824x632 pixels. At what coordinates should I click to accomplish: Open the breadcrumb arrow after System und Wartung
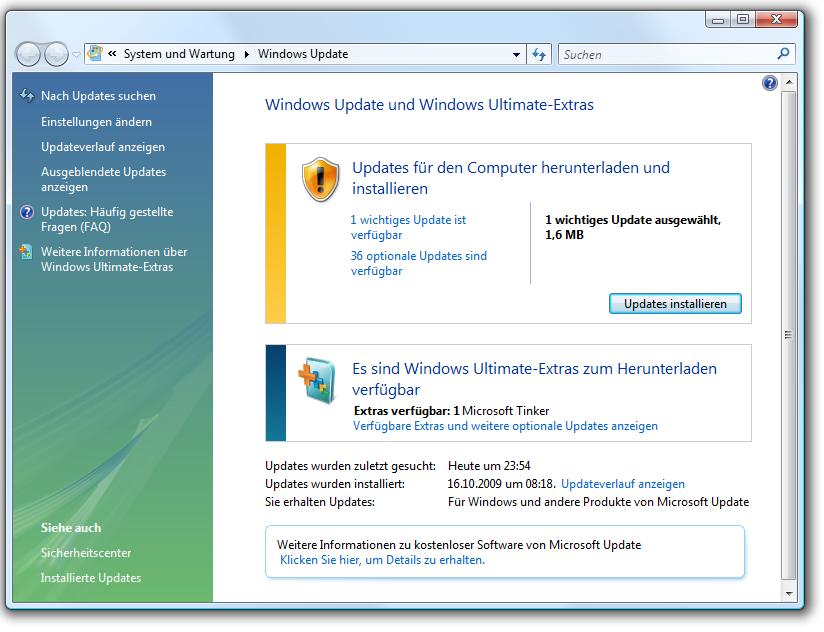(x=246, y=54)
